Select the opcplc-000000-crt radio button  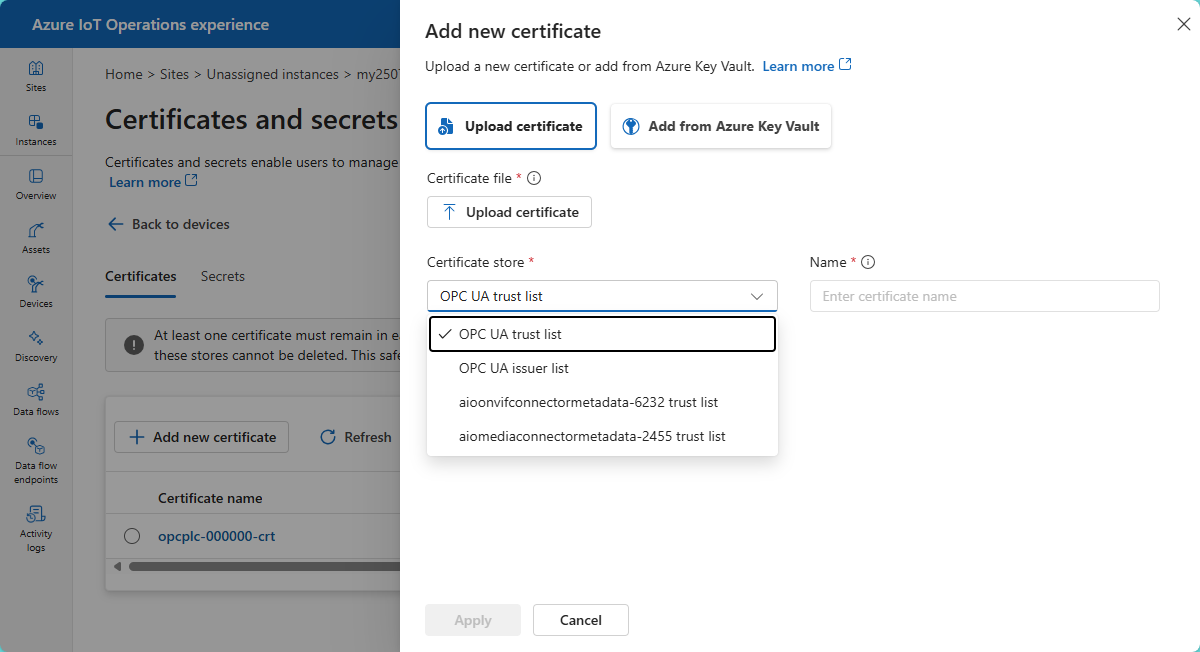tap(132, 536)
